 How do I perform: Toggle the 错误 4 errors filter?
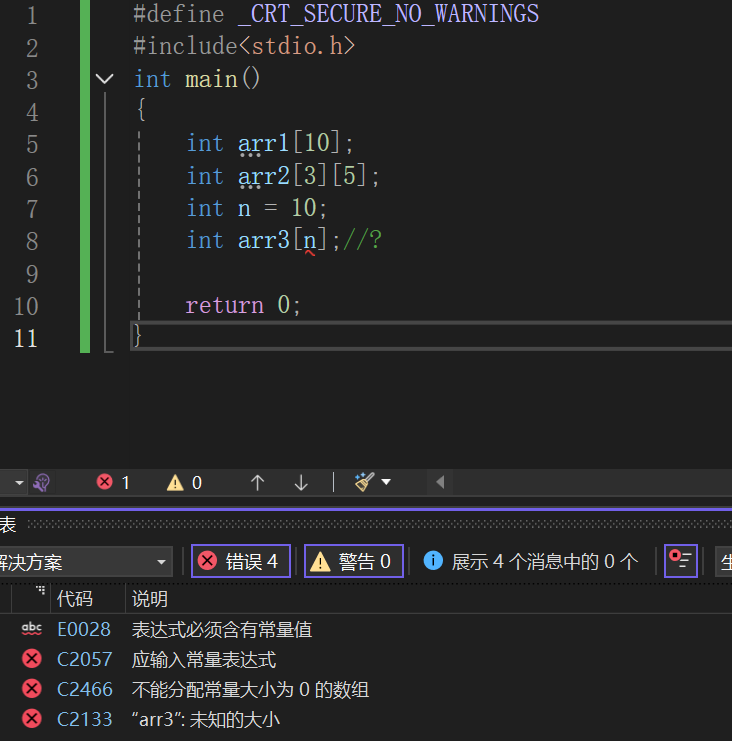tap(241, 561)
